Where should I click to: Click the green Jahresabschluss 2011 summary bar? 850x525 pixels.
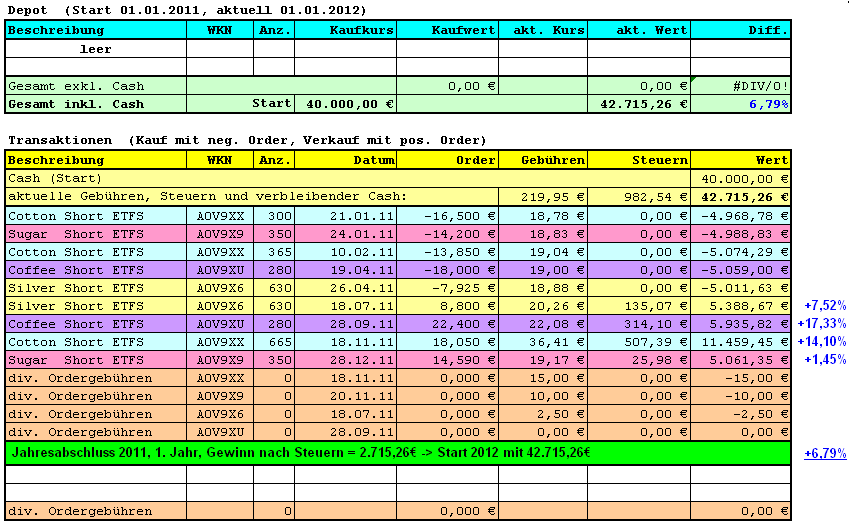pyautogui.click(x=398, y=452)
